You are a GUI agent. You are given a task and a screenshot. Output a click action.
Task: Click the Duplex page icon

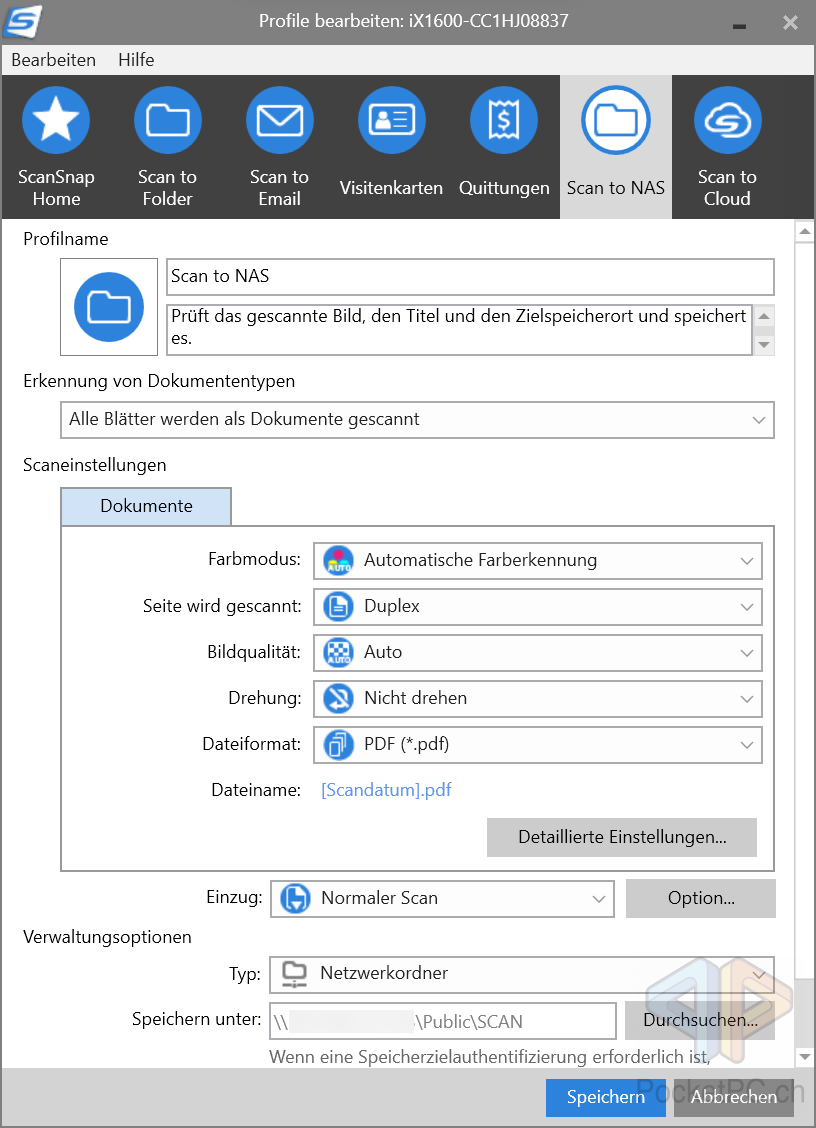338,606
